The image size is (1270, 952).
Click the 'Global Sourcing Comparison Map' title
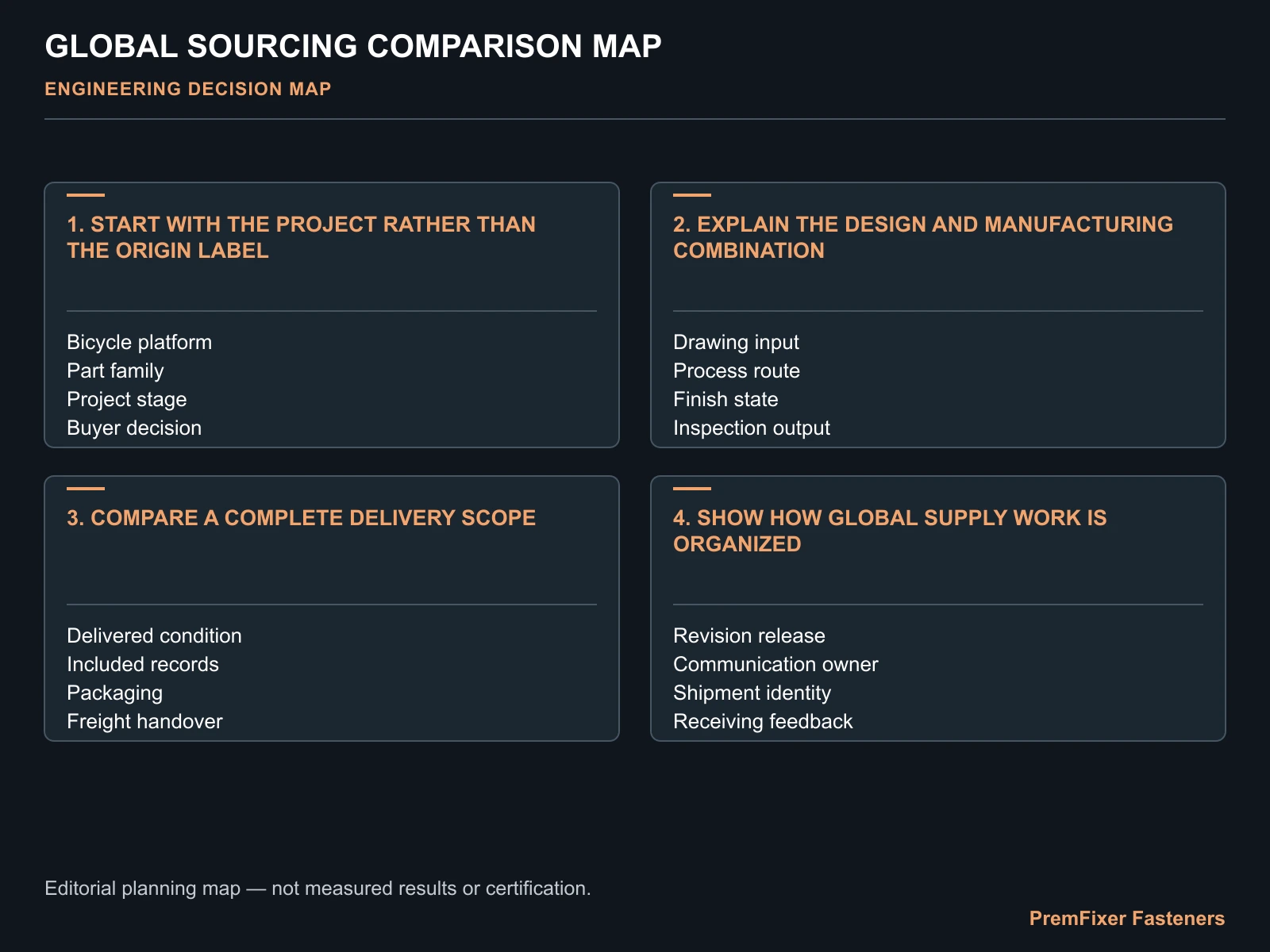353,46
